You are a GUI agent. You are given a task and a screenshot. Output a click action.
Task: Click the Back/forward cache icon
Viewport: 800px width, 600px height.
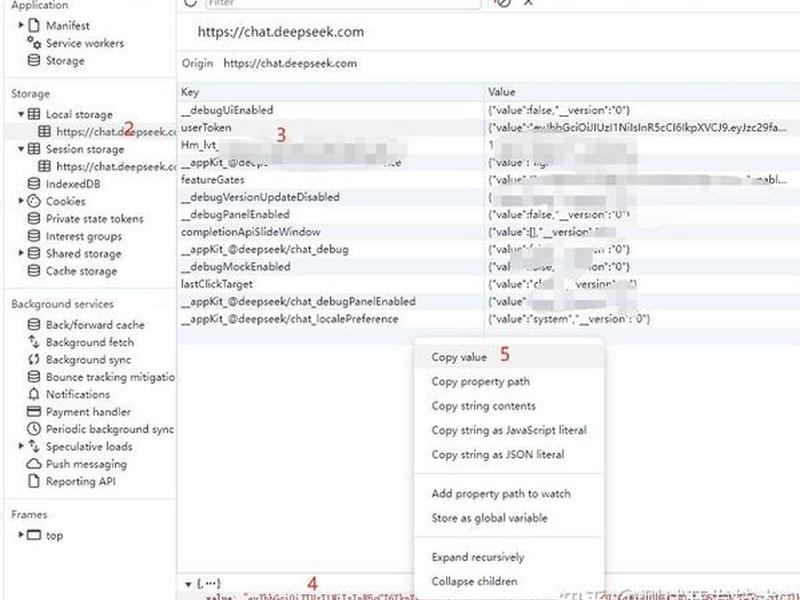(x=34, y=324)
